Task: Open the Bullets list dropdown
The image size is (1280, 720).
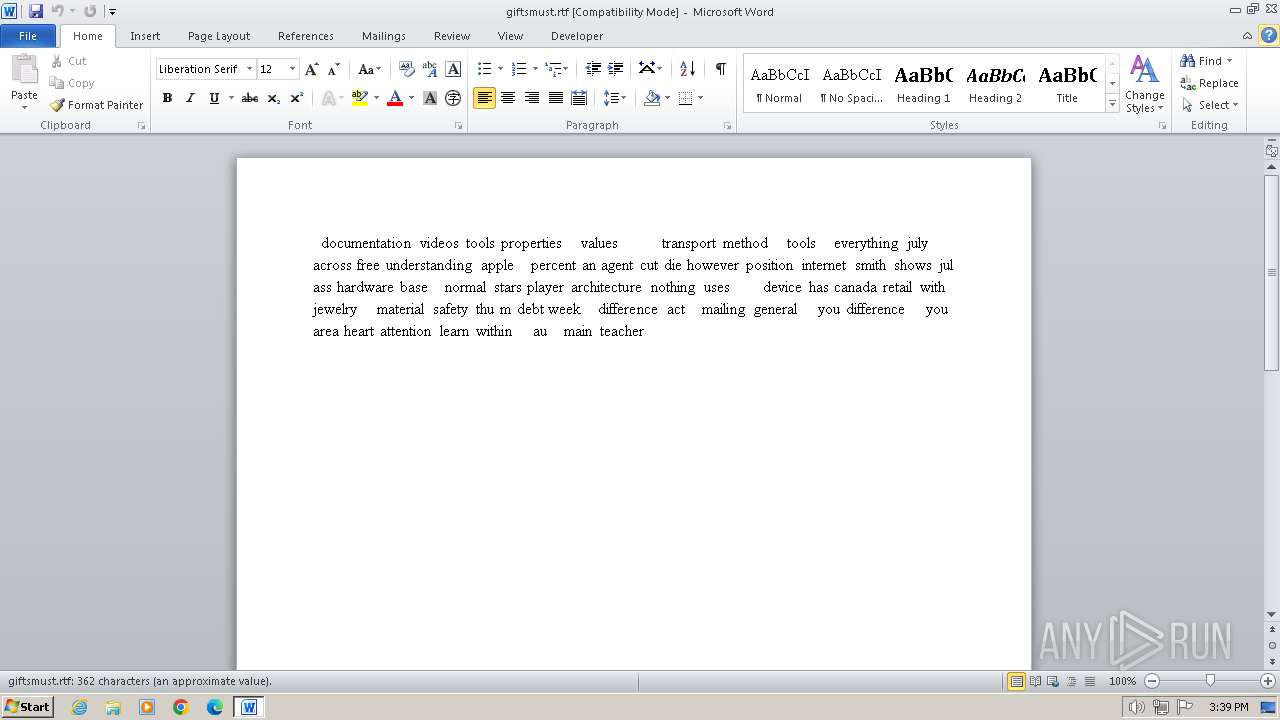Action: tap(500, 69)
